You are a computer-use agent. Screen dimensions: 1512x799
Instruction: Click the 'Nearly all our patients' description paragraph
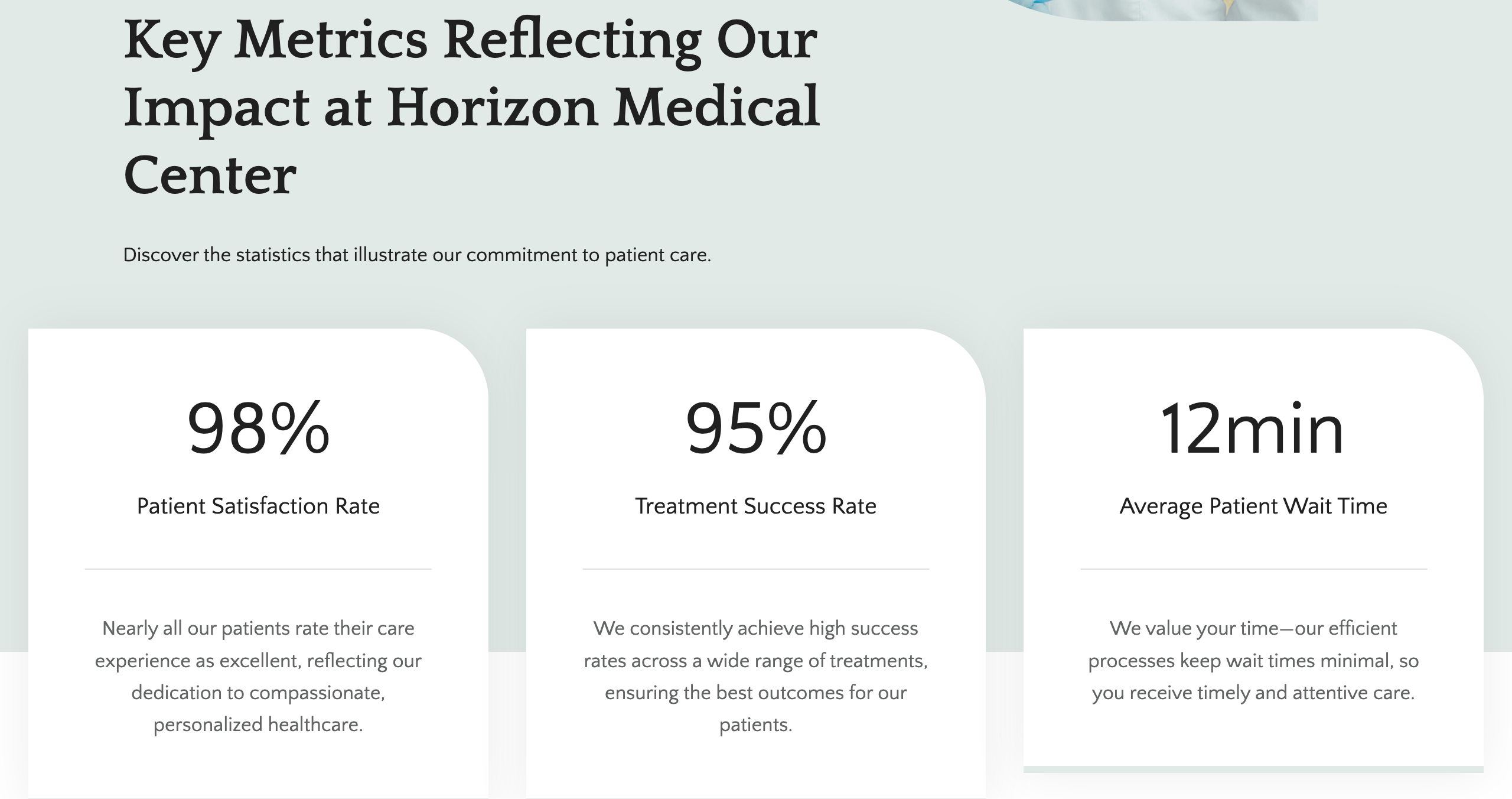(258, 676)
